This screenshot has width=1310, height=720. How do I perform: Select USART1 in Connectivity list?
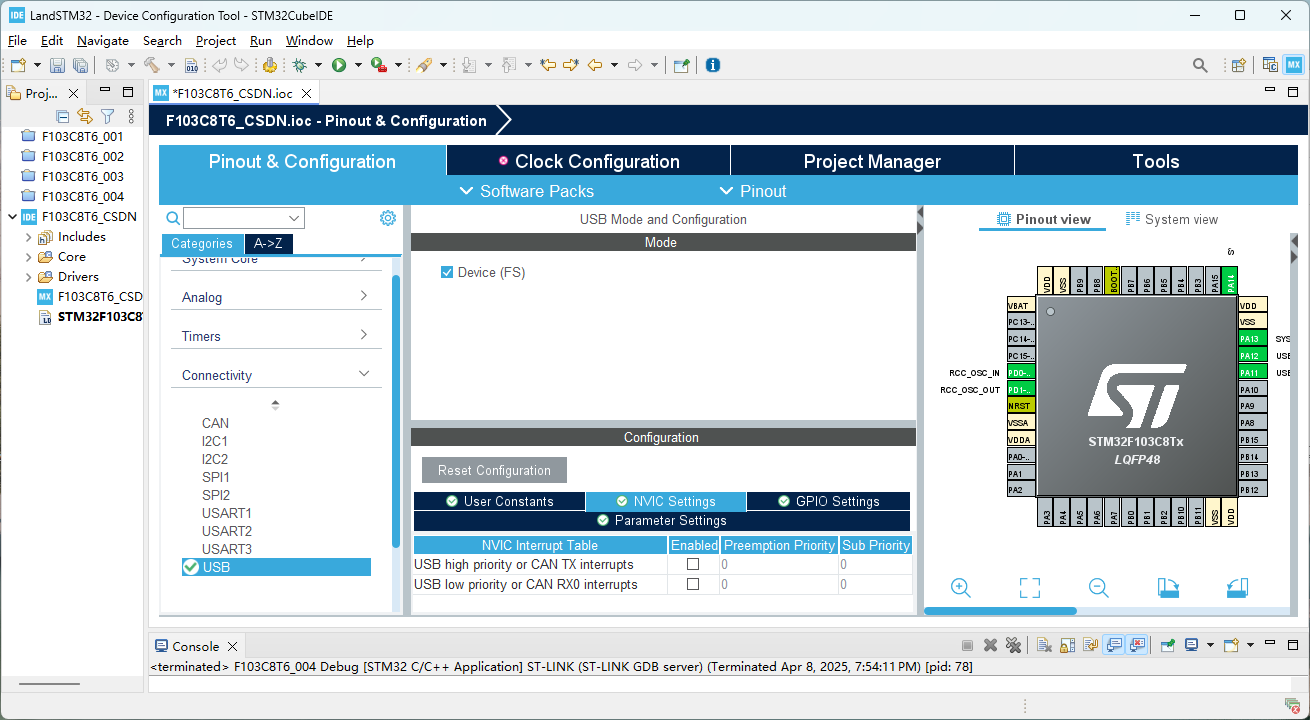(227, 513)
